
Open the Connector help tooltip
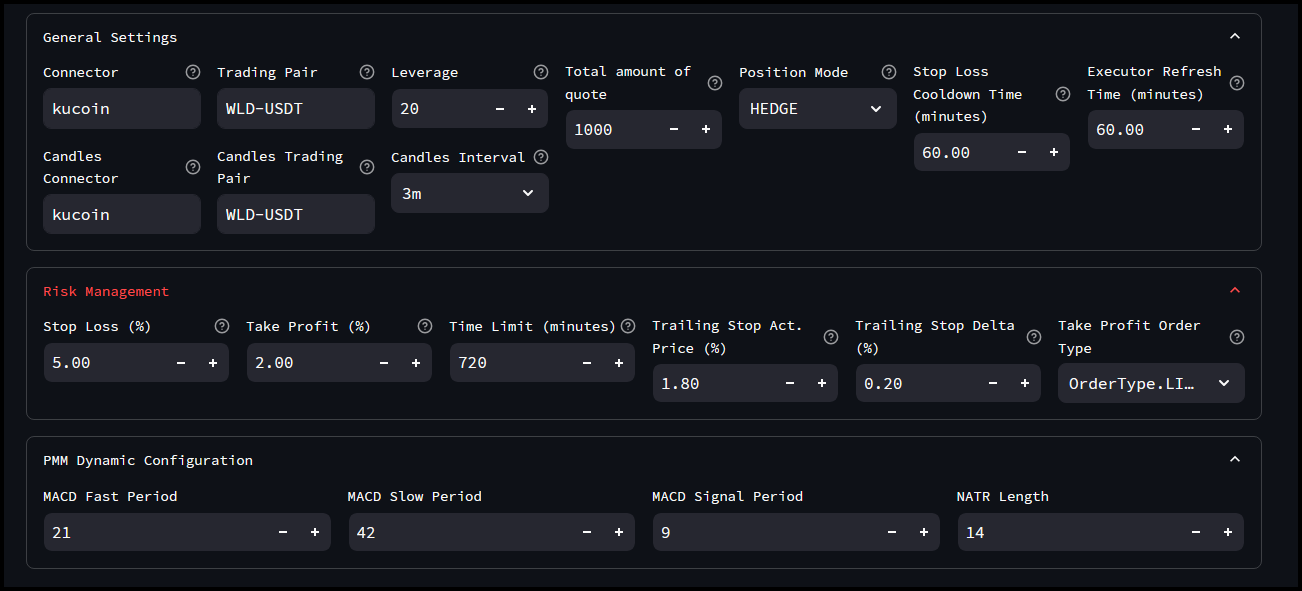192,71
